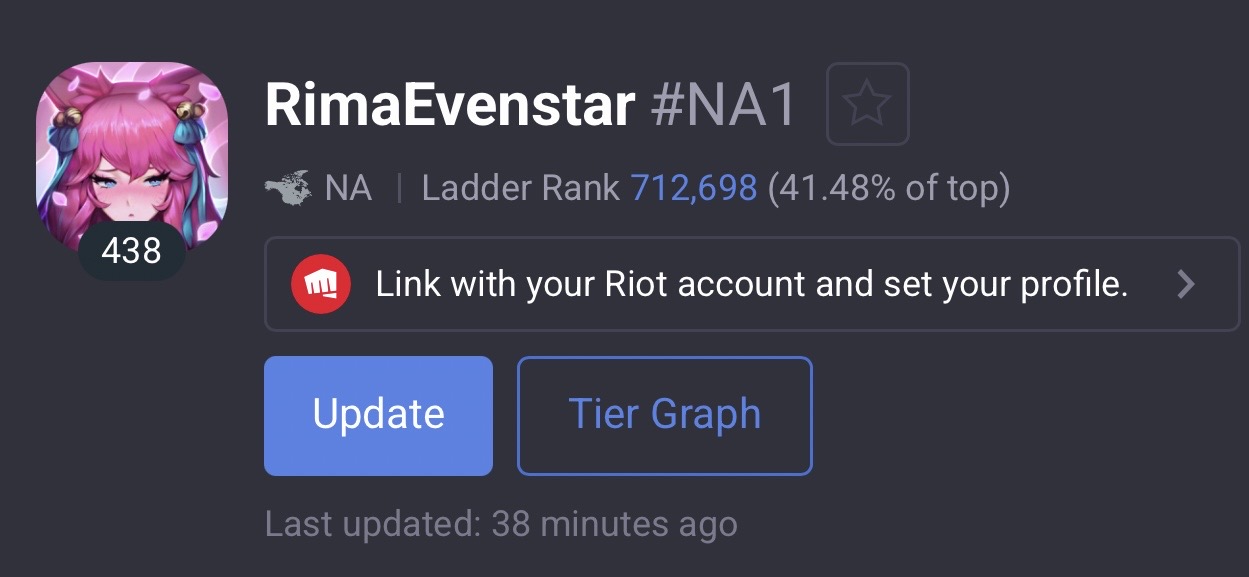
Task: Click the North America map icon
Action: click(288, 188)
